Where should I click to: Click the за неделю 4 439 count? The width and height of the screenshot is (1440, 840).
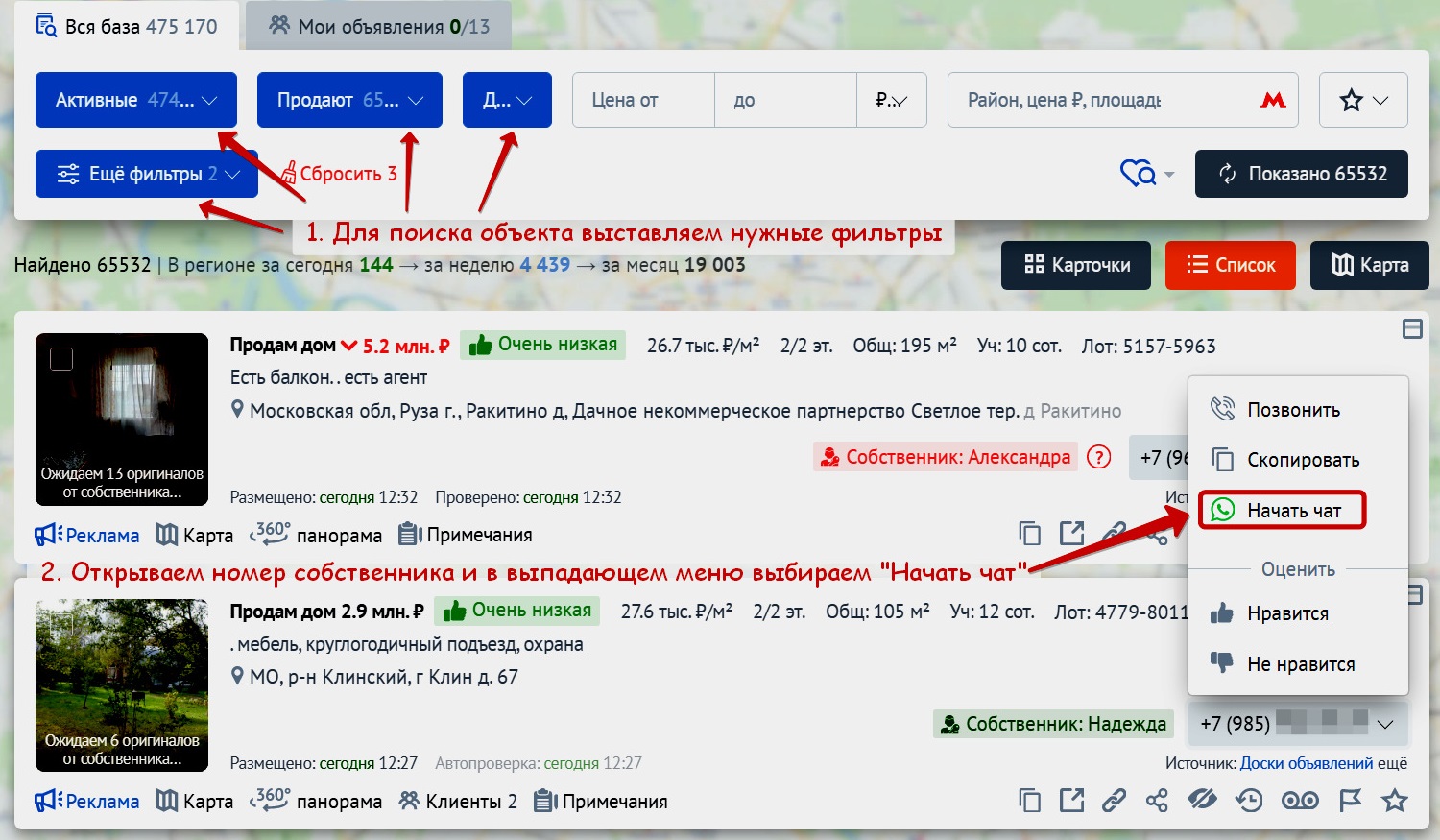(x=545, y=265)
